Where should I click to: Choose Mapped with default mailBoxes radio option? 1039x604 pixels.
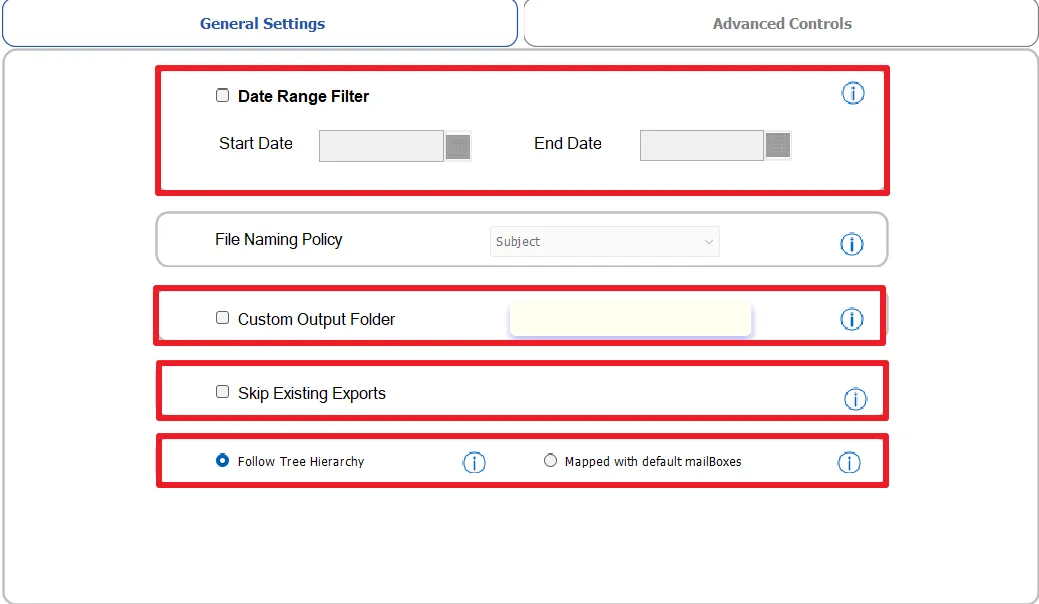pos(550,460)
